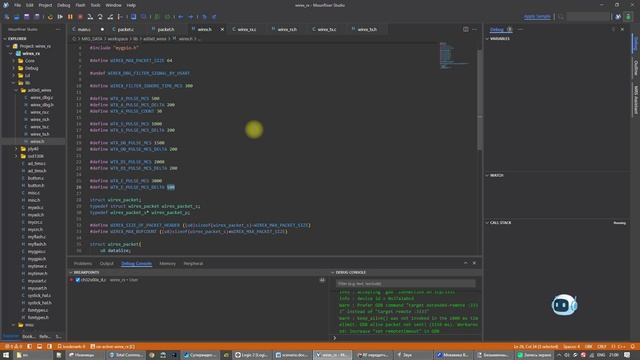Toggle the breakpoint checkbox in Breakpoints list
The image size is (640, 360).
(78, 280)
